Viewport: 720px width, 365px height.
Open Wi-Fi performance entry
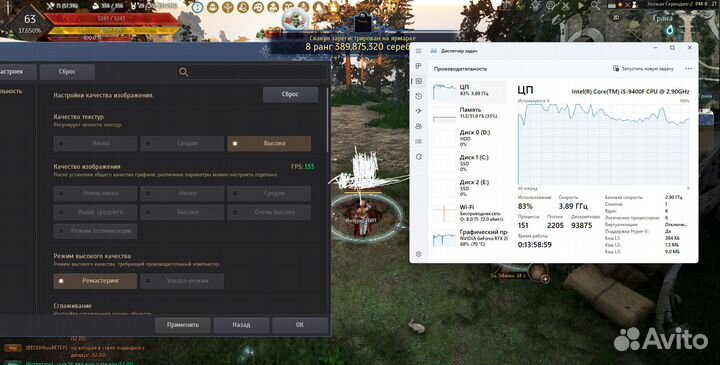pyautogui.click(x=469, y=213)
